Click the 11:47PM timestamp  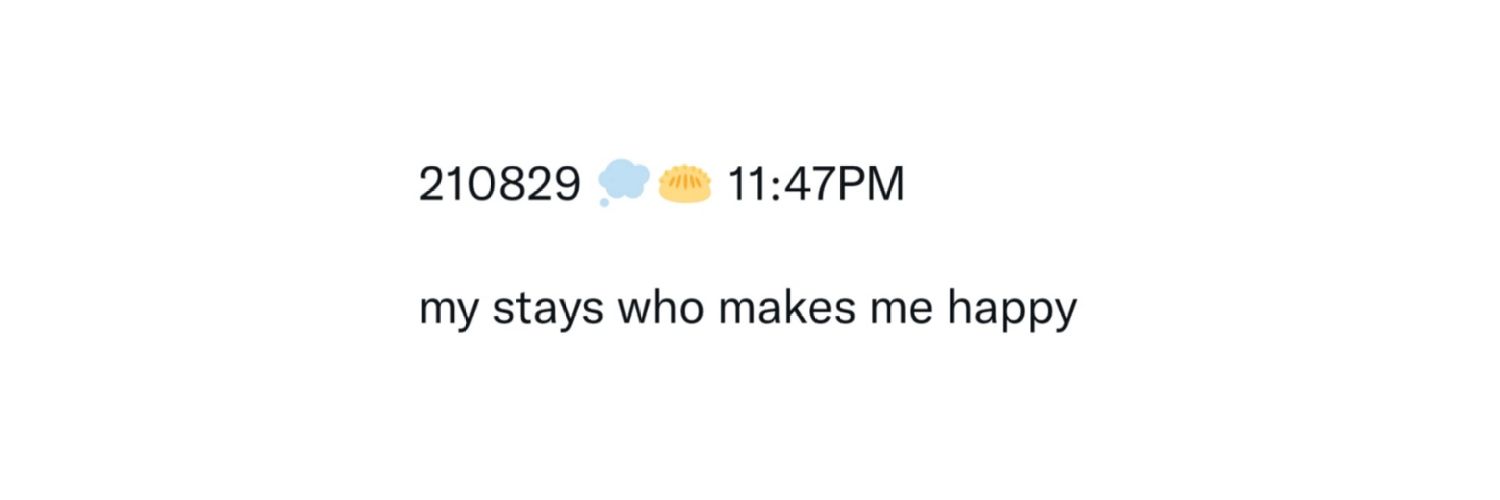pyautogui.click(x=816, y=184)
